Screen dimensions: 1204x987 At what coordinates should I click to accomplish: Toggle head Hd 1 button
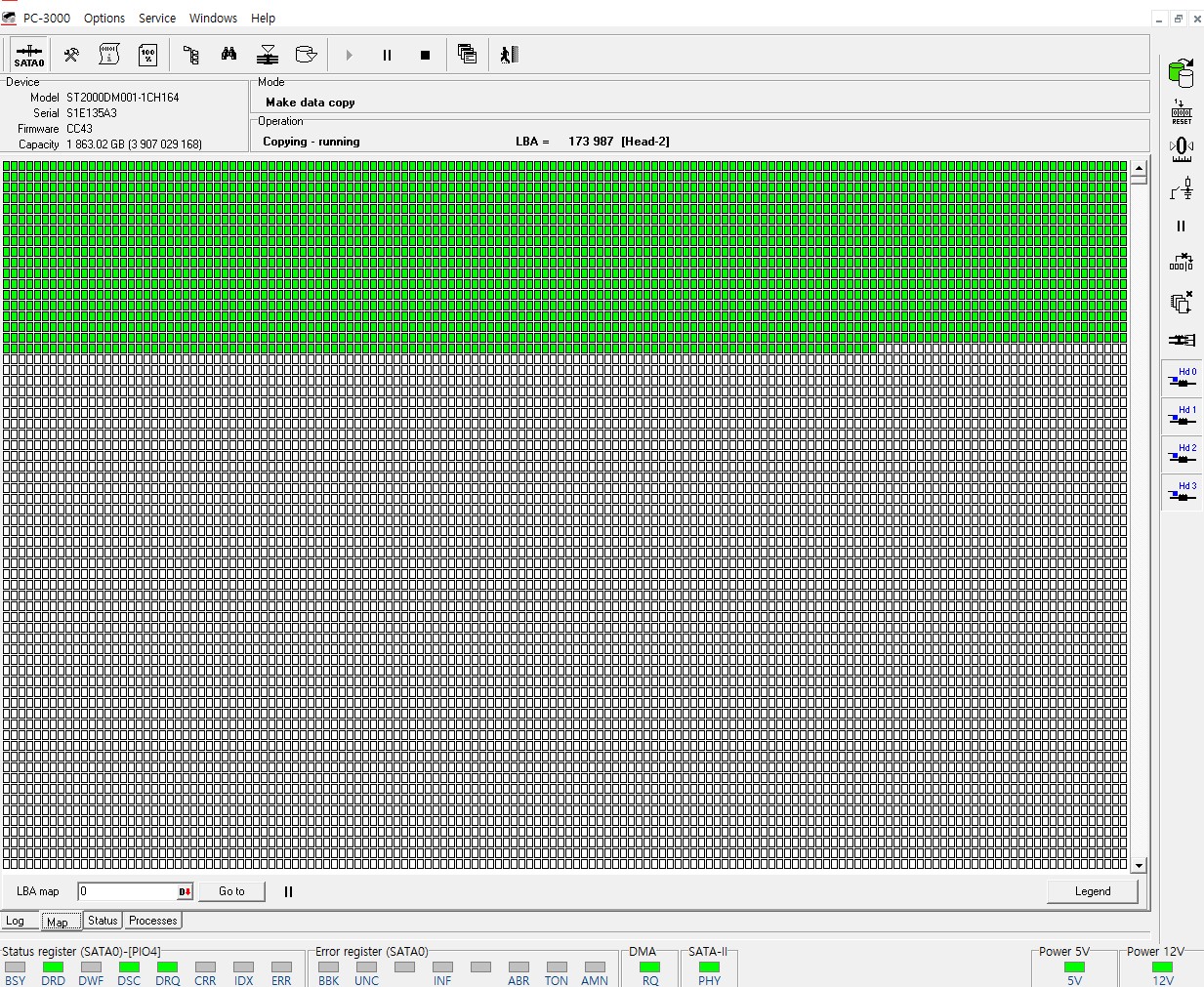1183,416
